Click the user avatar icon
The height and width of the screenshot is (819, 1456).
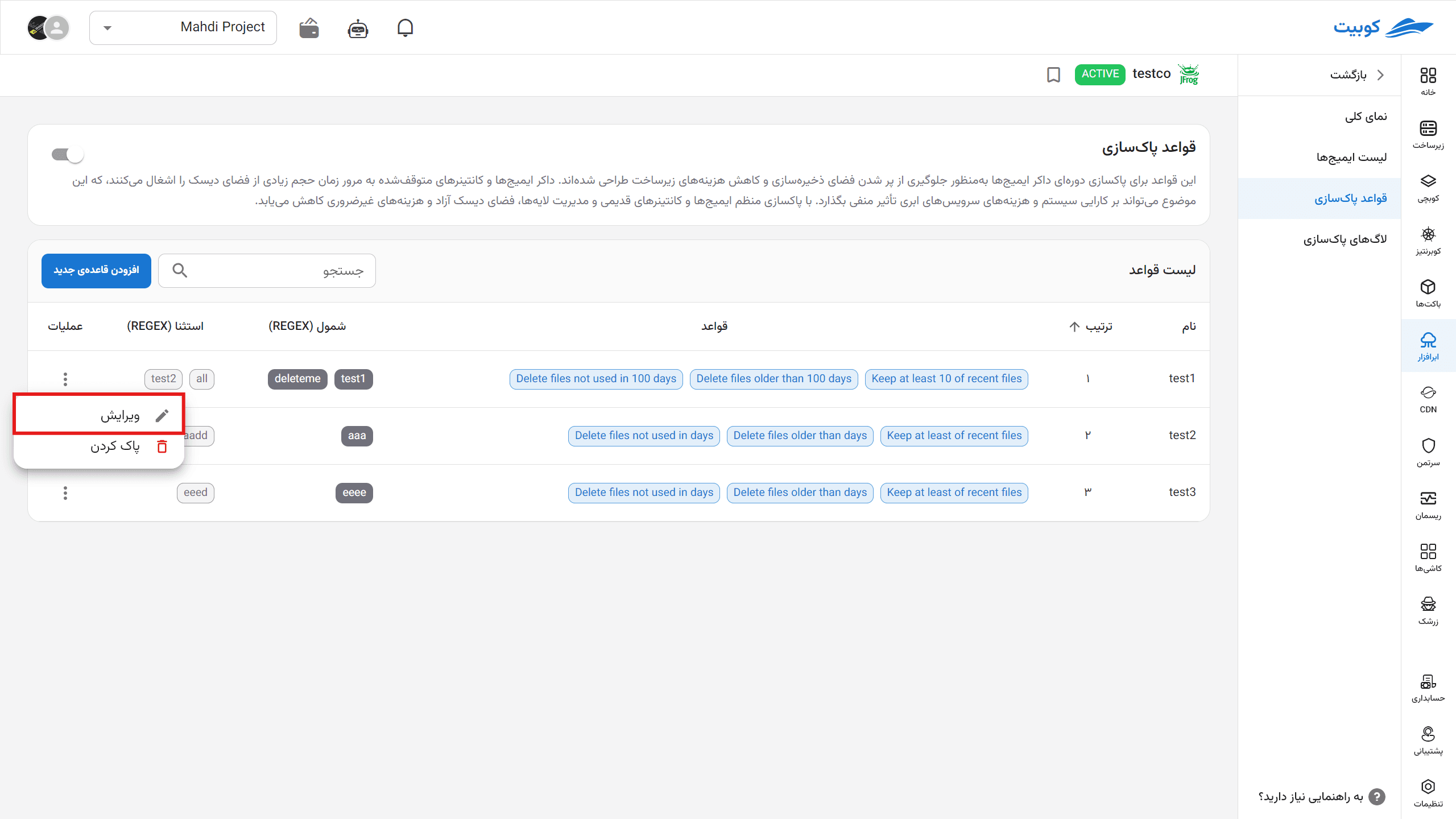(56, 27)
